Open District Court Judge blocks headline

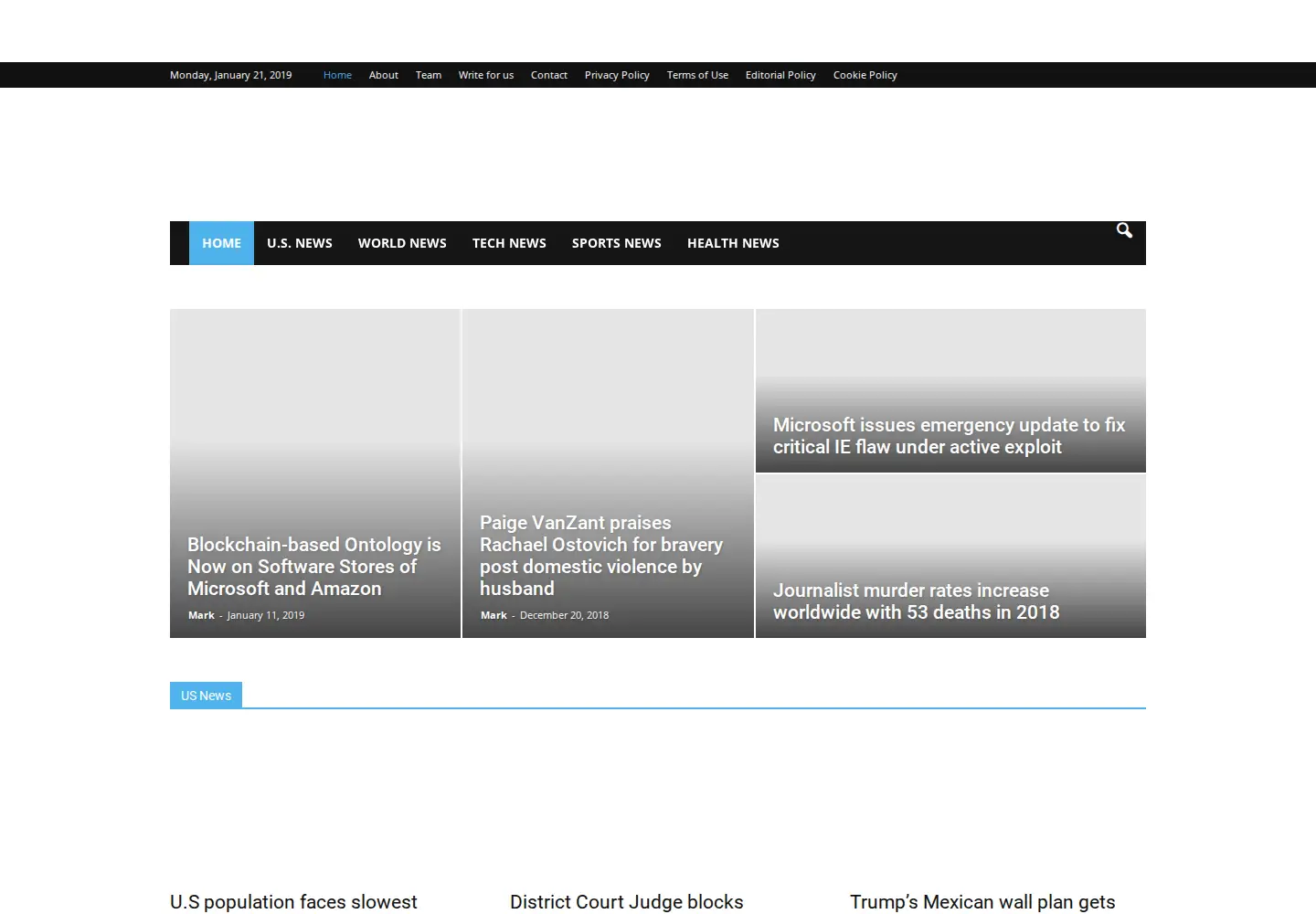pyautogui.click(x=627, y=902)
